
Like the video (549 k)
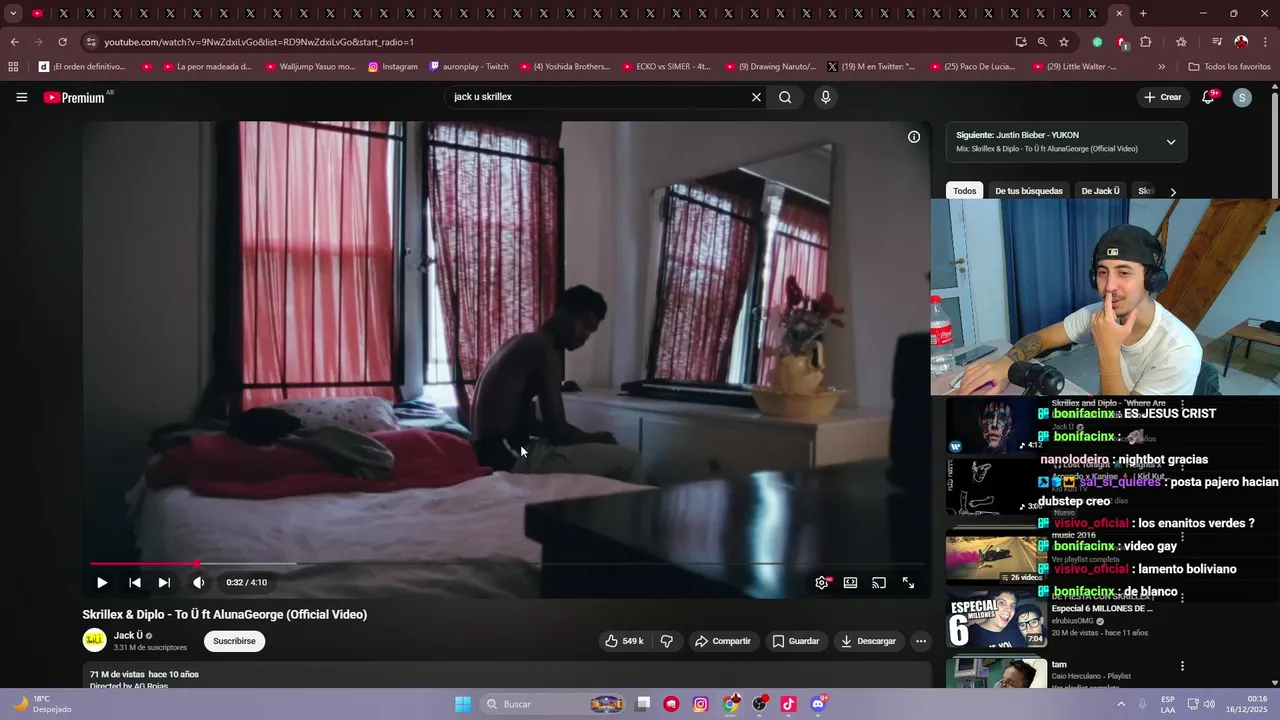coord(624,641)
